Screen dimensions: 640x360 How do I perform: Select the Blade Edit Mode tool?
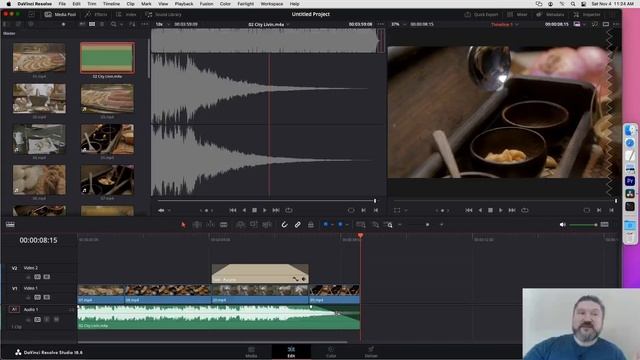pyautogui.click(x=224, y=224)
